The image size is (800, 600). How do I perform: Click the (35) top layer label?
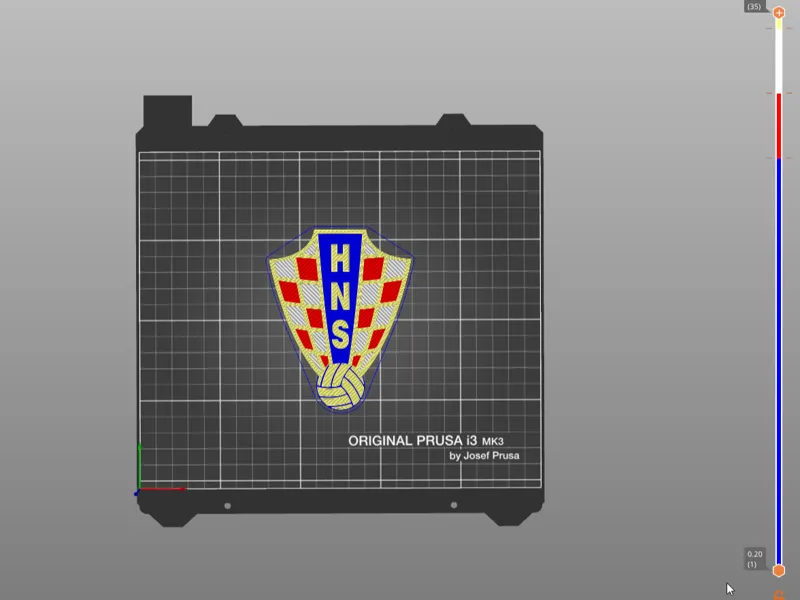tap(754, 7)
